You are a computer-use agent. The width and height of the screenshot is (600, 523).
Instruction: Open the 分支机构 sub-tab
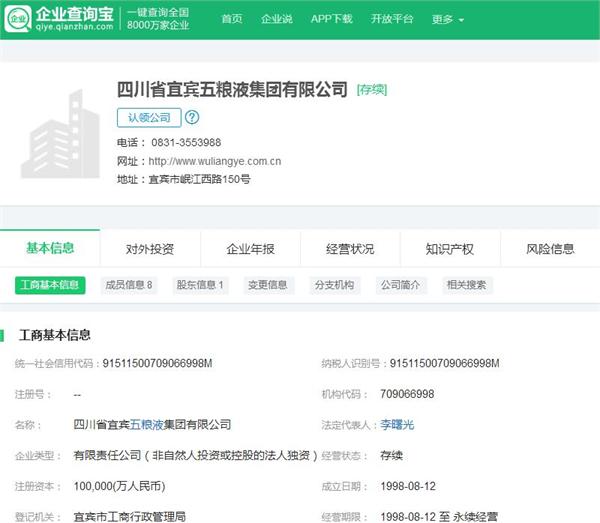point(334,285)
